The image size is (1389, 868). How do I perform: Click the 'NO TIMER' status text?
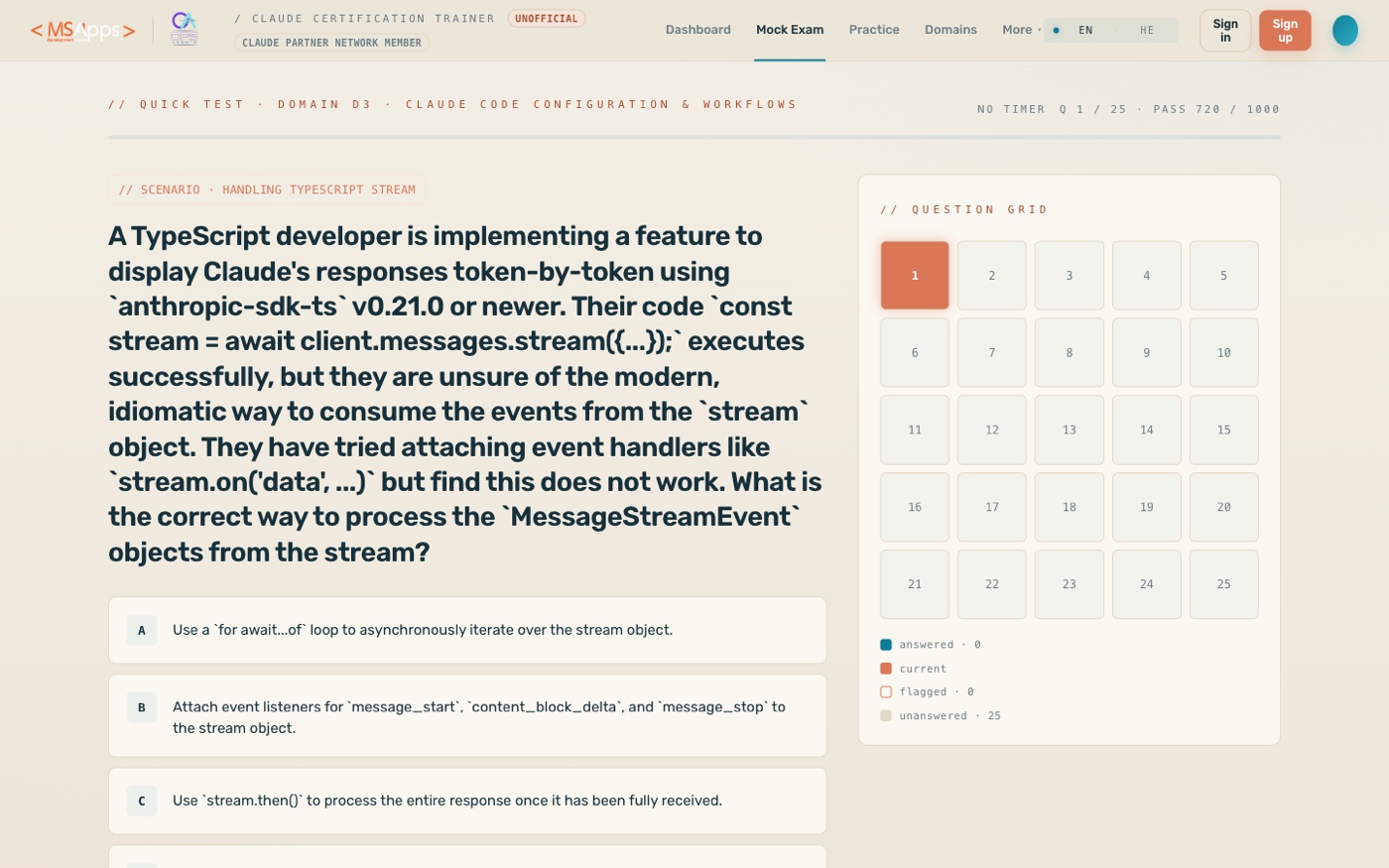click(1011, 109)
